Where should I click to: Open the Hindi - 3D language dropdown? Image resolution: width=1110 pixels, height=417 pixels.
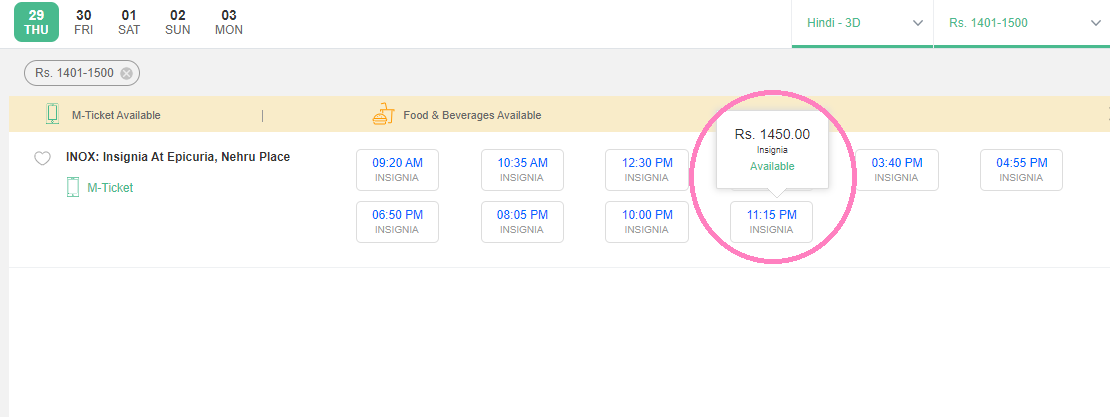click(862, 23)
